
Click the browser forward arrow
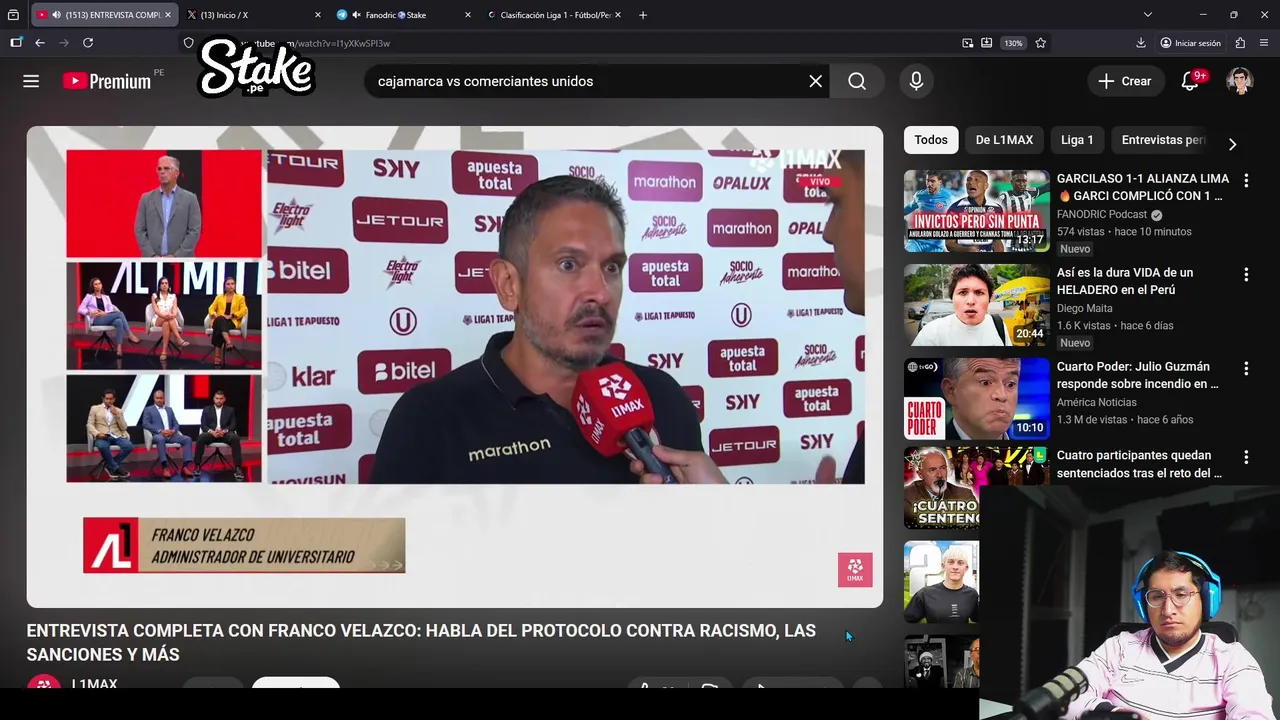[64, 43]
